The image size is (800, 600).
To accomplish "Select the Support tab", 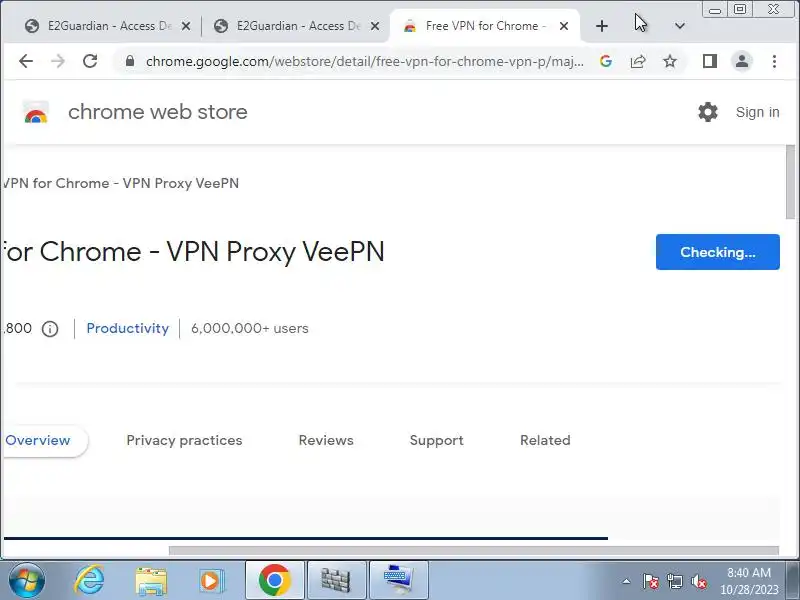I will (x=437, y=440).
